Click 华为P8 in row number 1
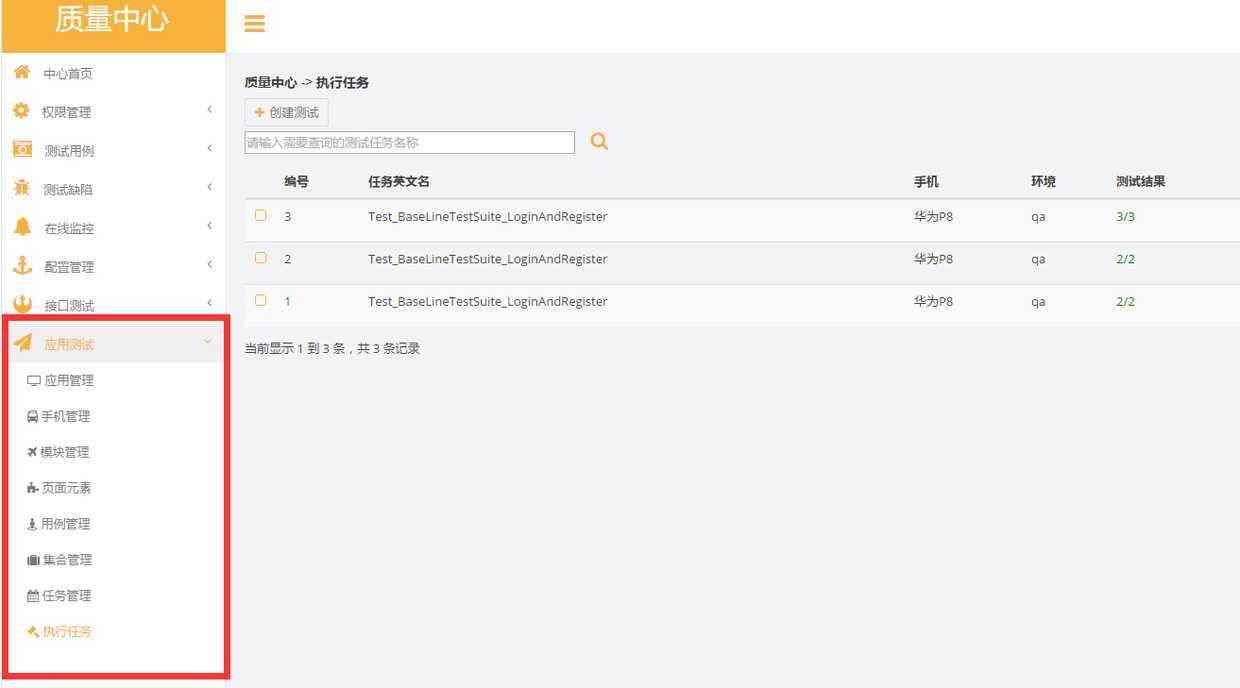 (x=933, y=301)
